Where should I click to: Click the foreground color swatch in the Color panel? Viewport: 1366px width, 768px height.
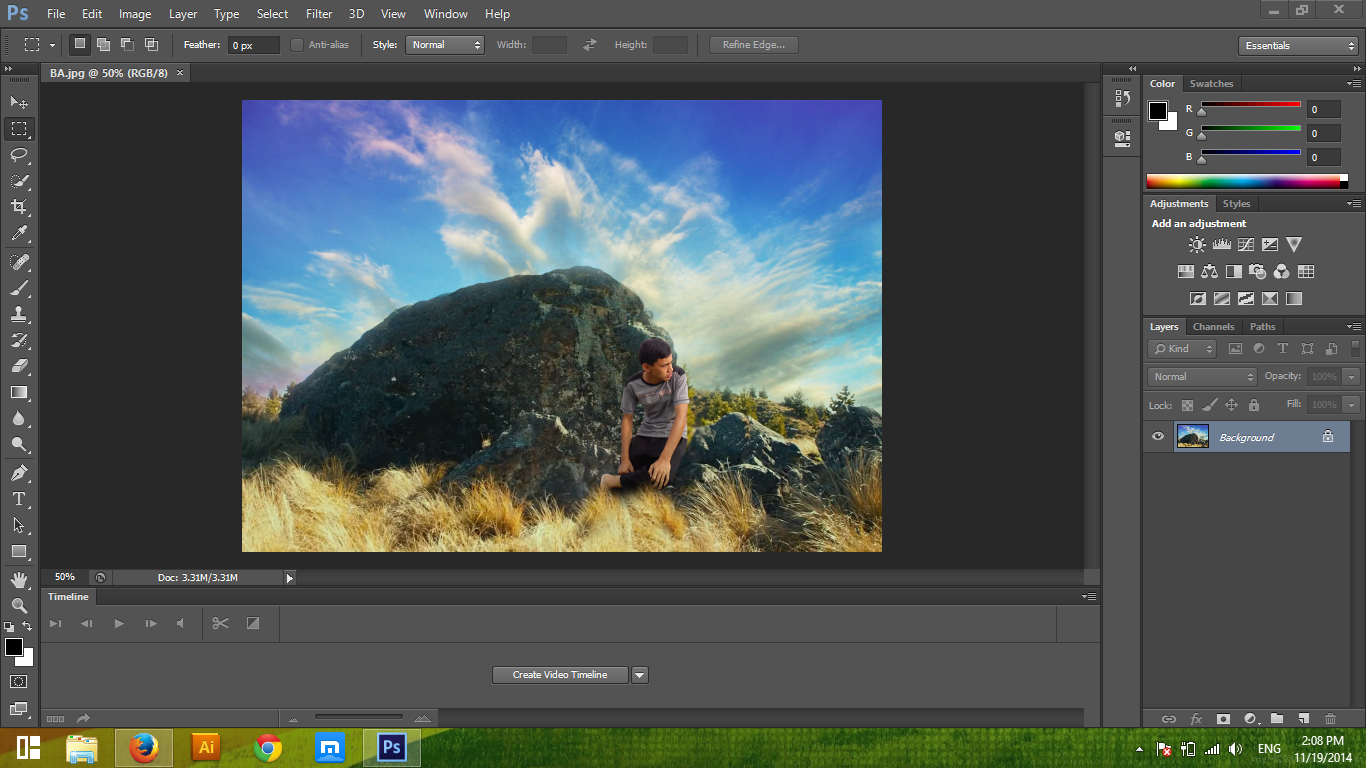point(1157,110)
